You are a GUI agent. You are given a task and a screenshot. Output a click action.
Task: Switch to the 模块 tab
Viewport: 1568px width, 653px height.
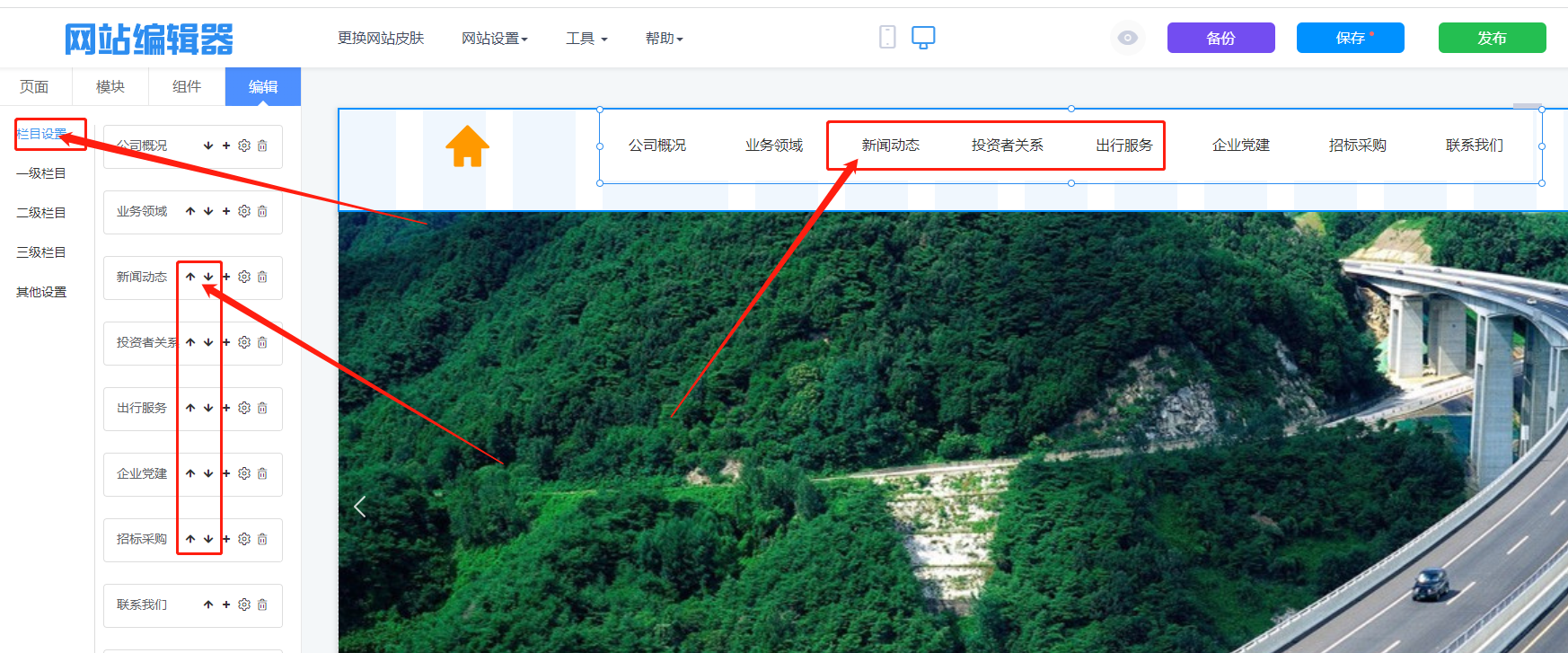(110, 87)
